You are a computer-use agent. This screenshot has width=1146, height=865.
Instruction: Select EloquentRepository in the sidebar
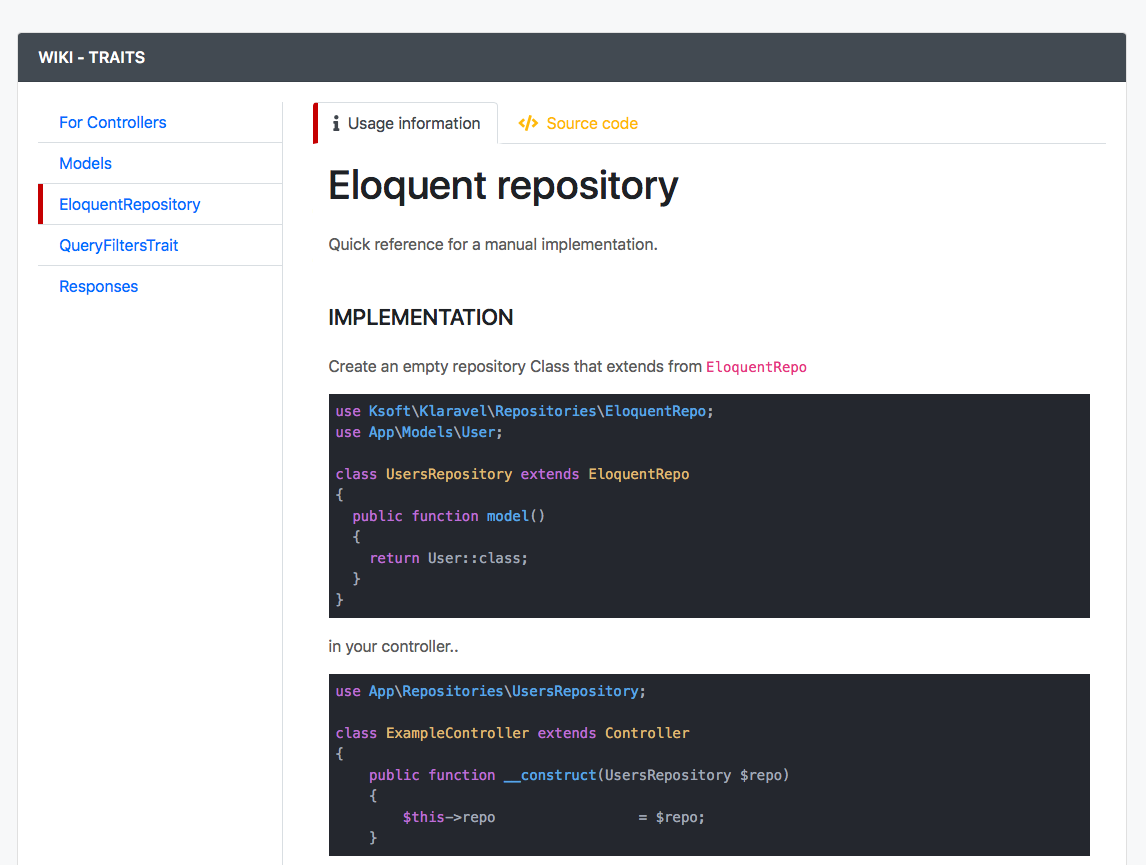[130, 204]
